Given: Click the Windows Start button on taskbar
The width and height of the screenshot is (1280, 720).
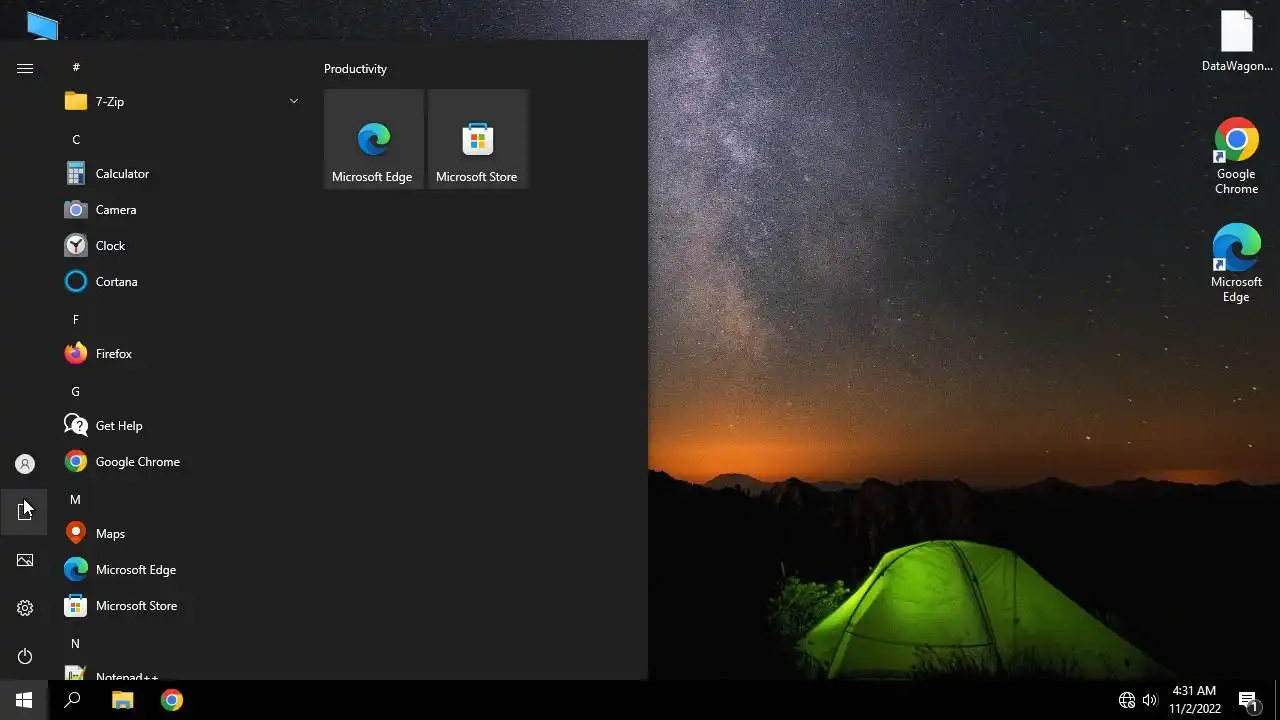Looking at the screenshot, I should [24, 700].
